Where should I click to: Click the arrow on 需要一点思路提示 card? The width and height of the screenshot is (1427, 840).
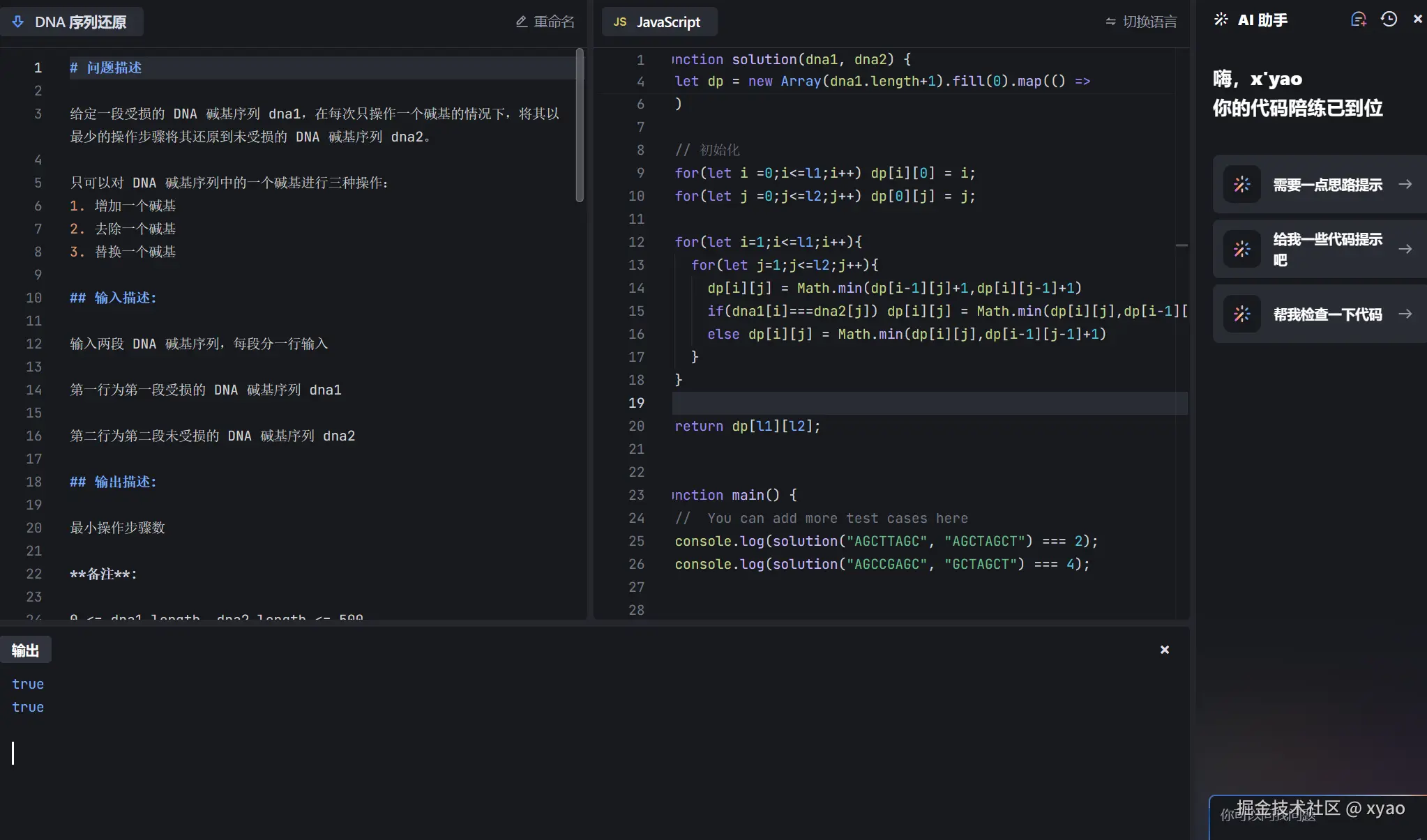click(x=1405, y=184)
